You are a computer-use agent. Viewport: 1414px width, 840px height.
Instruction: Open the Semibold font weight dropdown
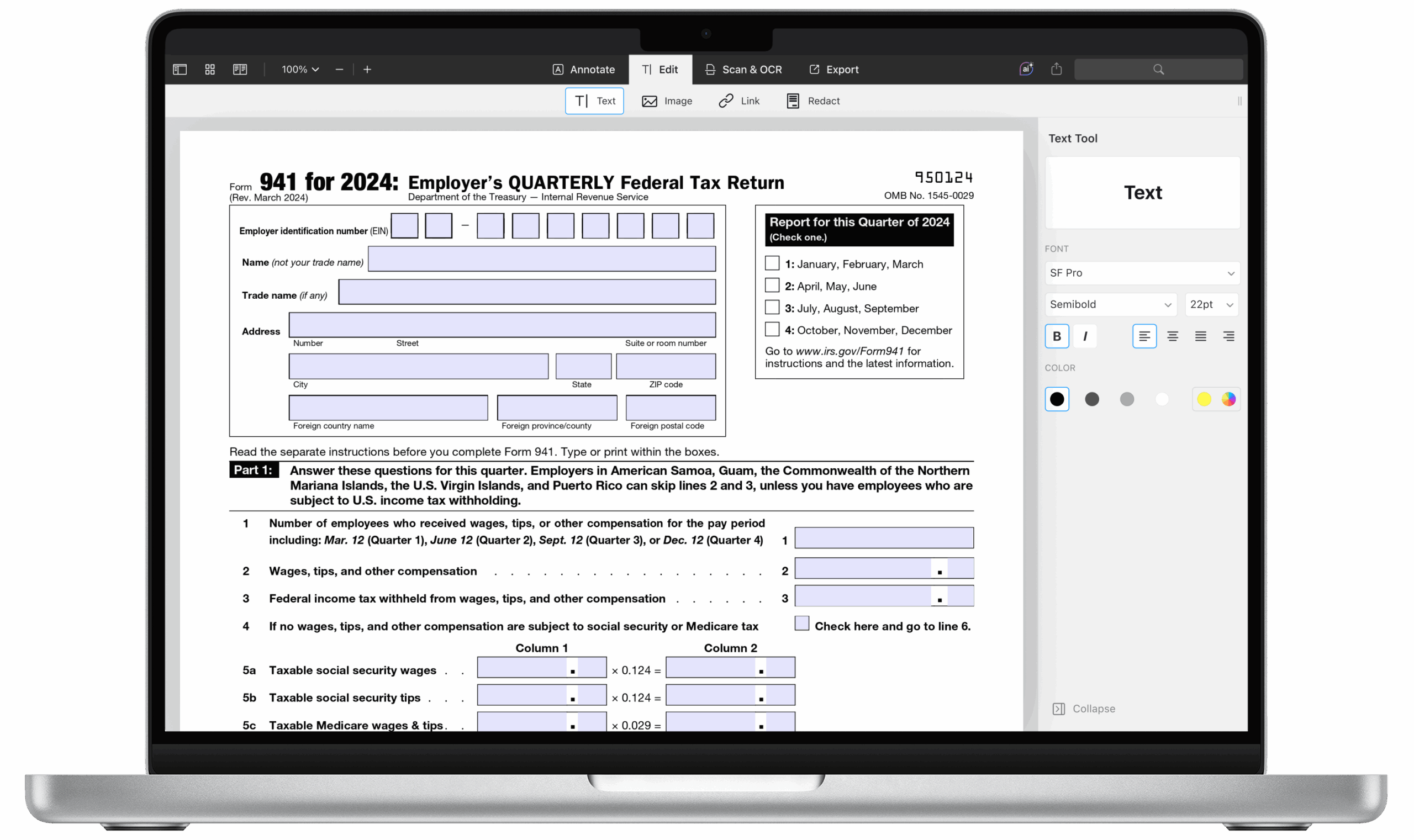click(1110, 304)
